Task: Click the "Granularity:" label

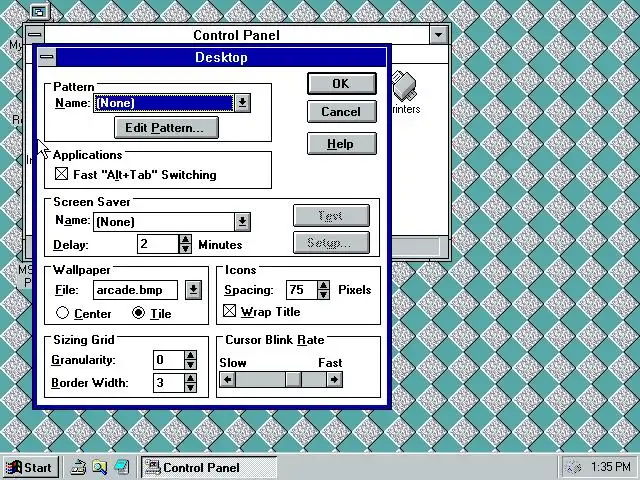Action: [83, 360]
